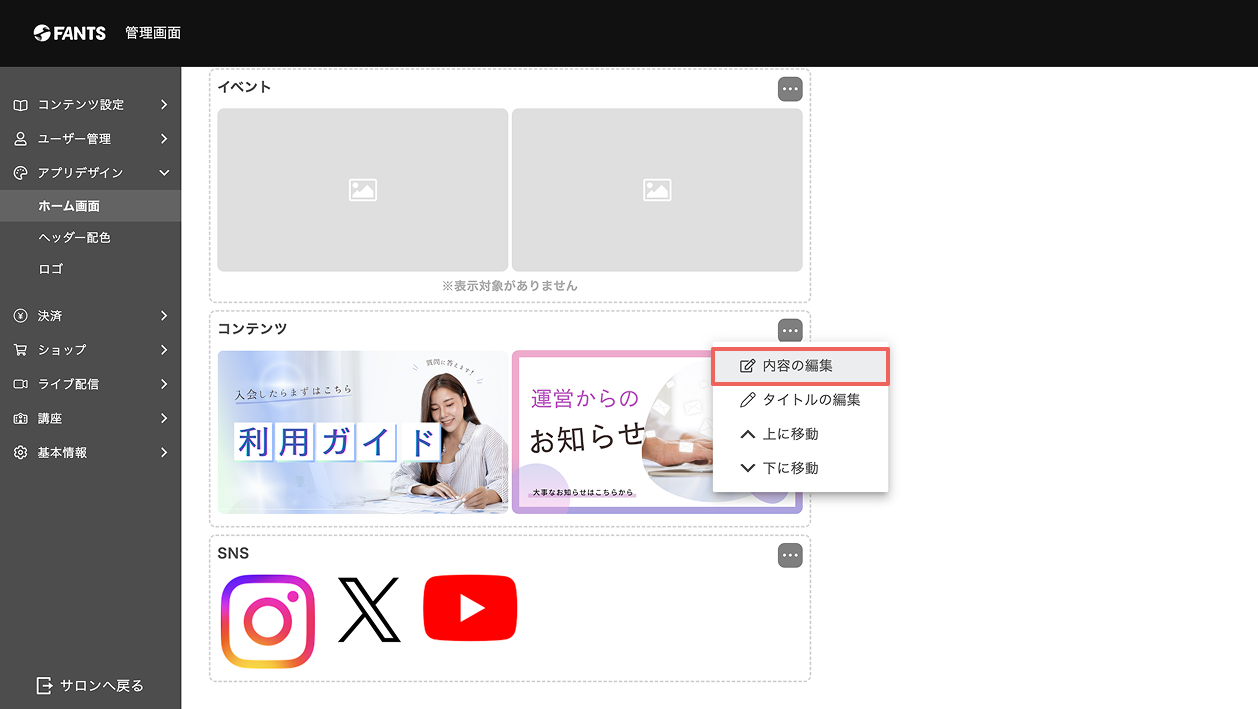
Task: Click the サロンへ戻る exit icon
Action: 44,685
